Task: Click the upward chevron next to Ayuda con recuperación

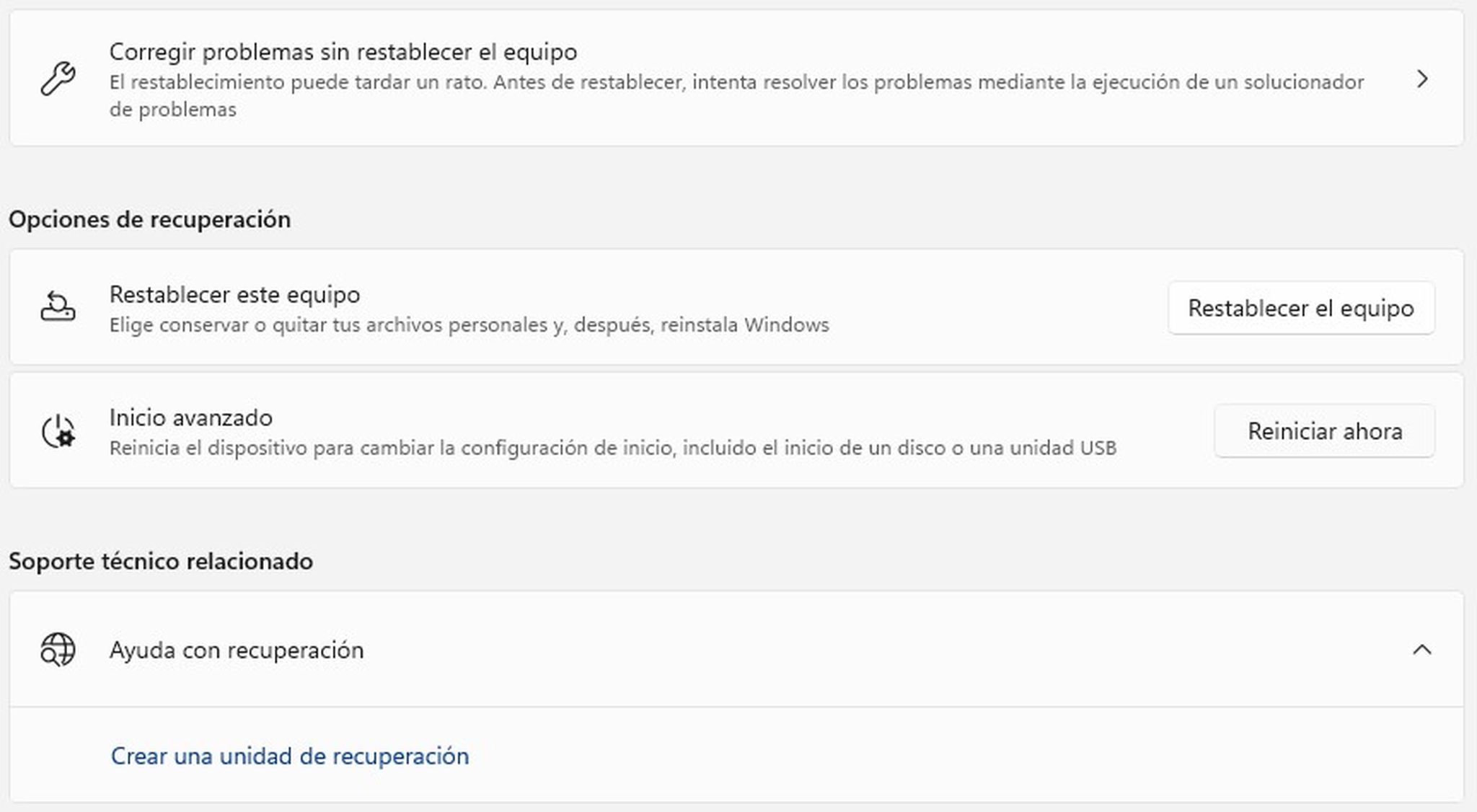Action: coord(1423,649)
